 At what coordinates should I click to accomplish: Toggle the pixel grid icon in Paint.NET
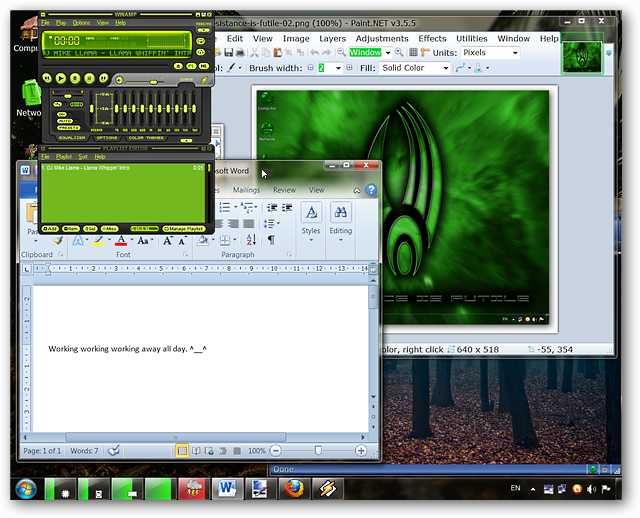tap(413, 53)
